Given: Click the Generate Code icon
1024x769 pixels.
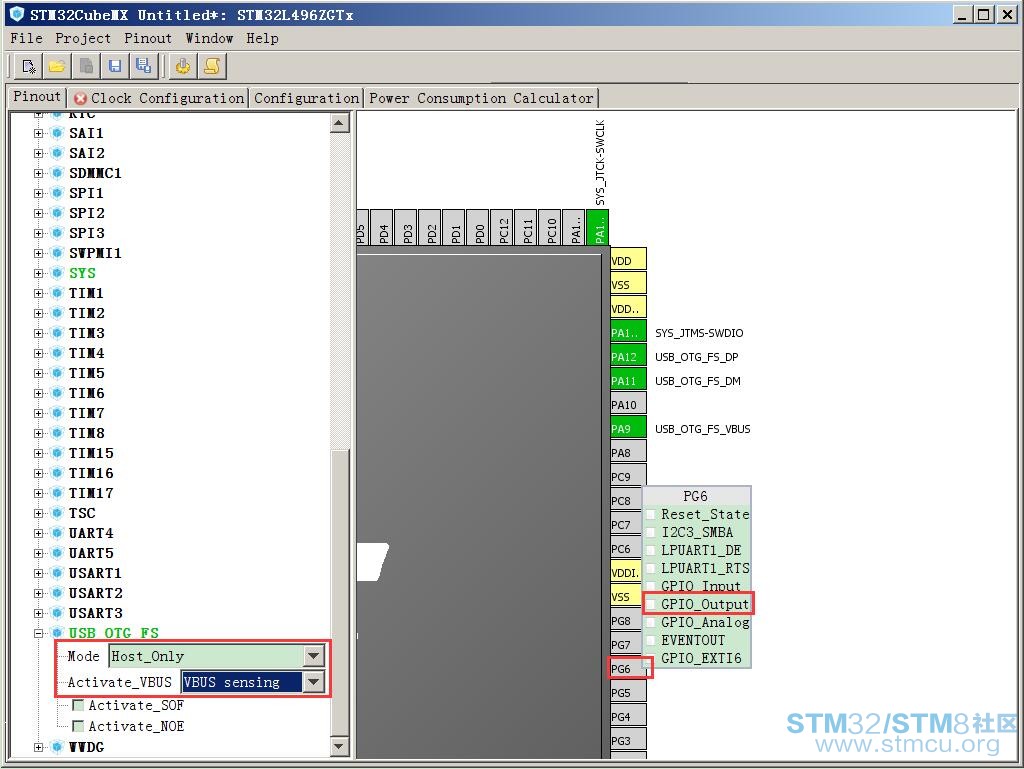Looking at the screenshot, I should click(183, 66).
